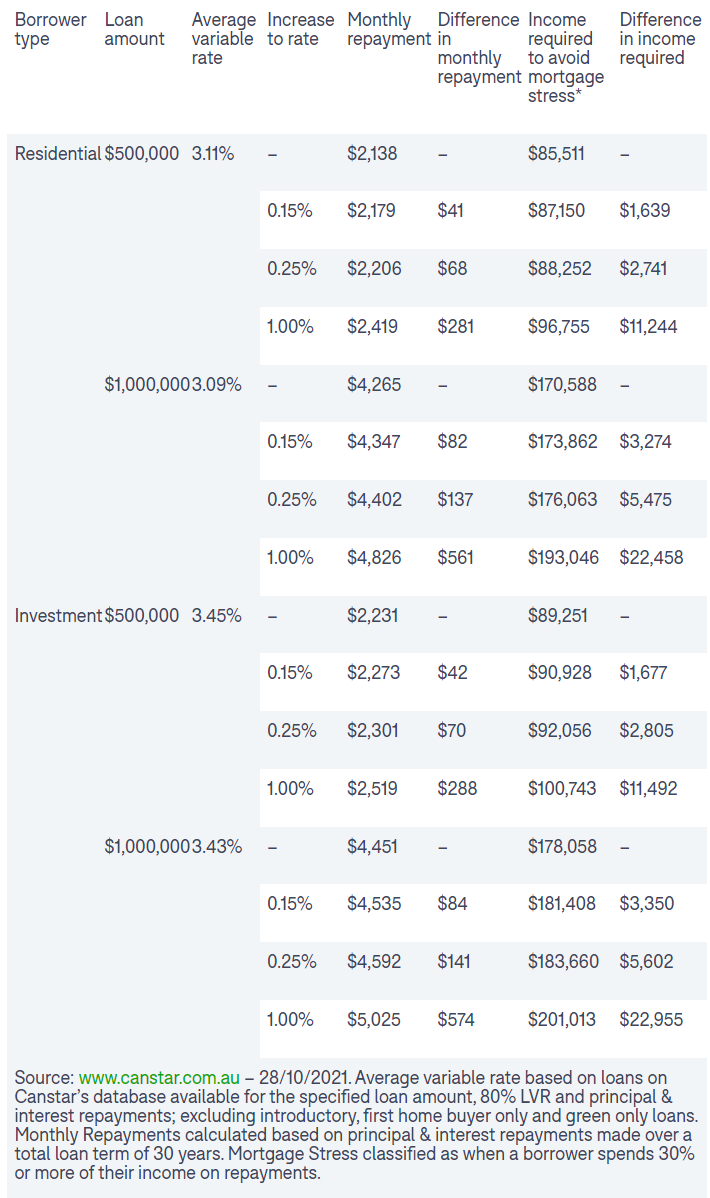Click the "Difference in income required" header

coord(660,39)
